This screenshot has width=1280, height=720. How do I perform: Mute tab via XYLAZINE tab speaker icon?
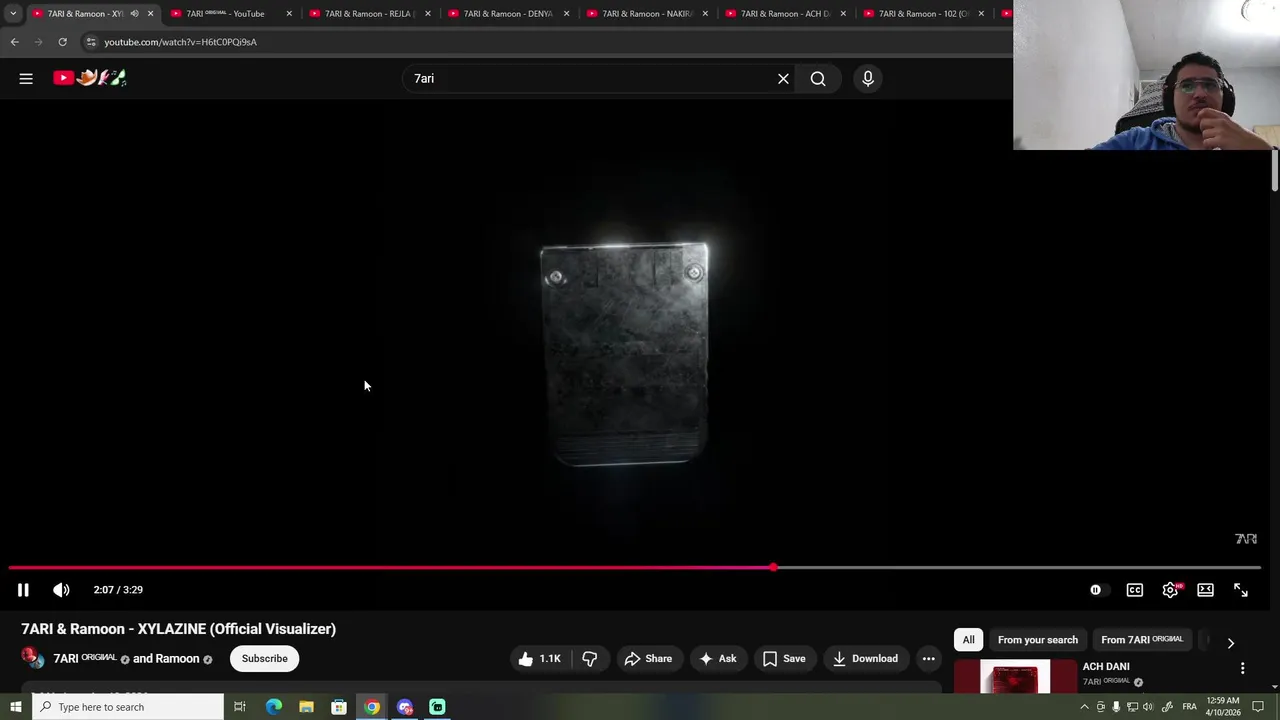click(134, 14)
